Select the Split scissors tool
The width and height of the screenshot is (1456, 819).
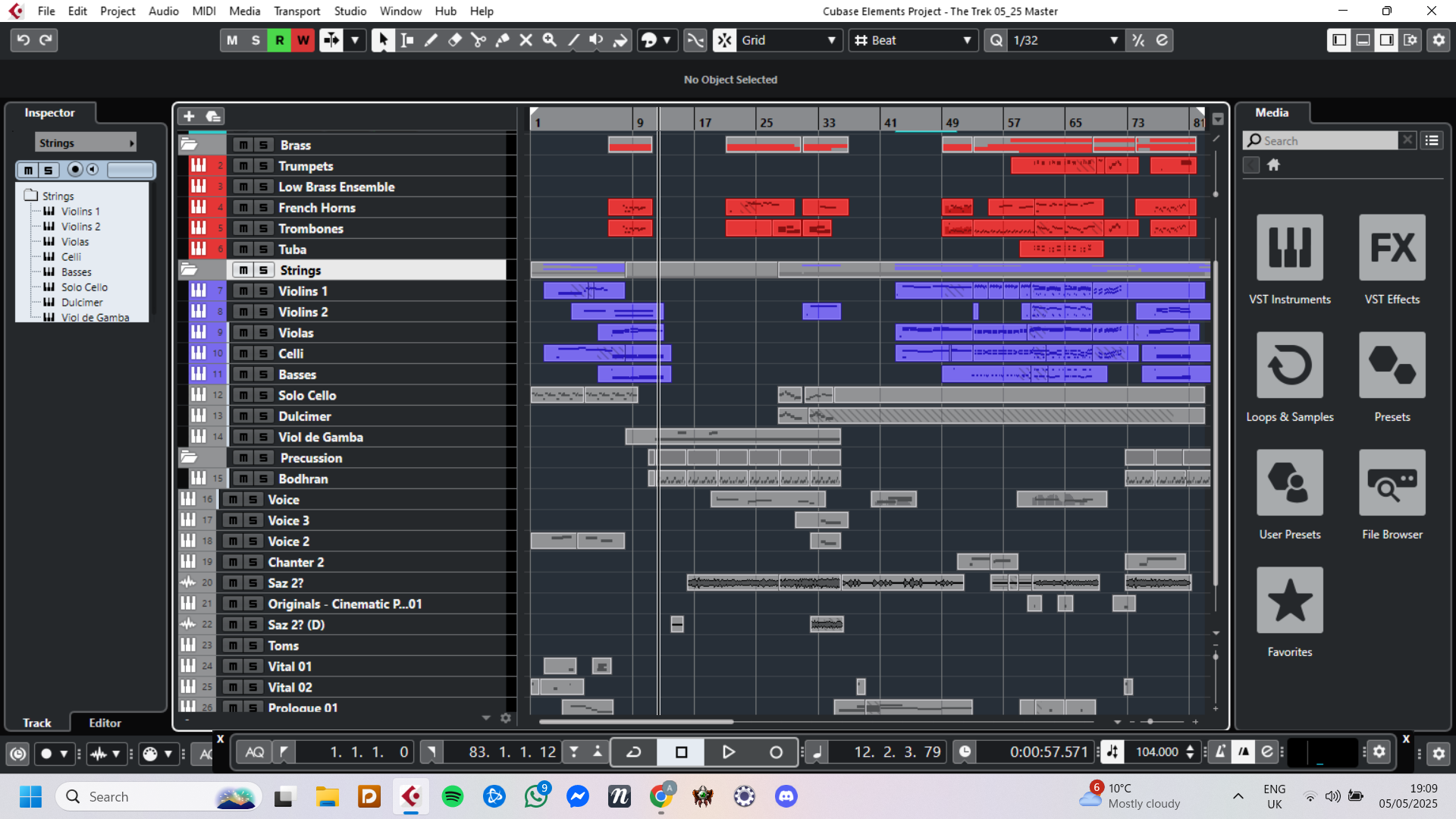point(479,40)
